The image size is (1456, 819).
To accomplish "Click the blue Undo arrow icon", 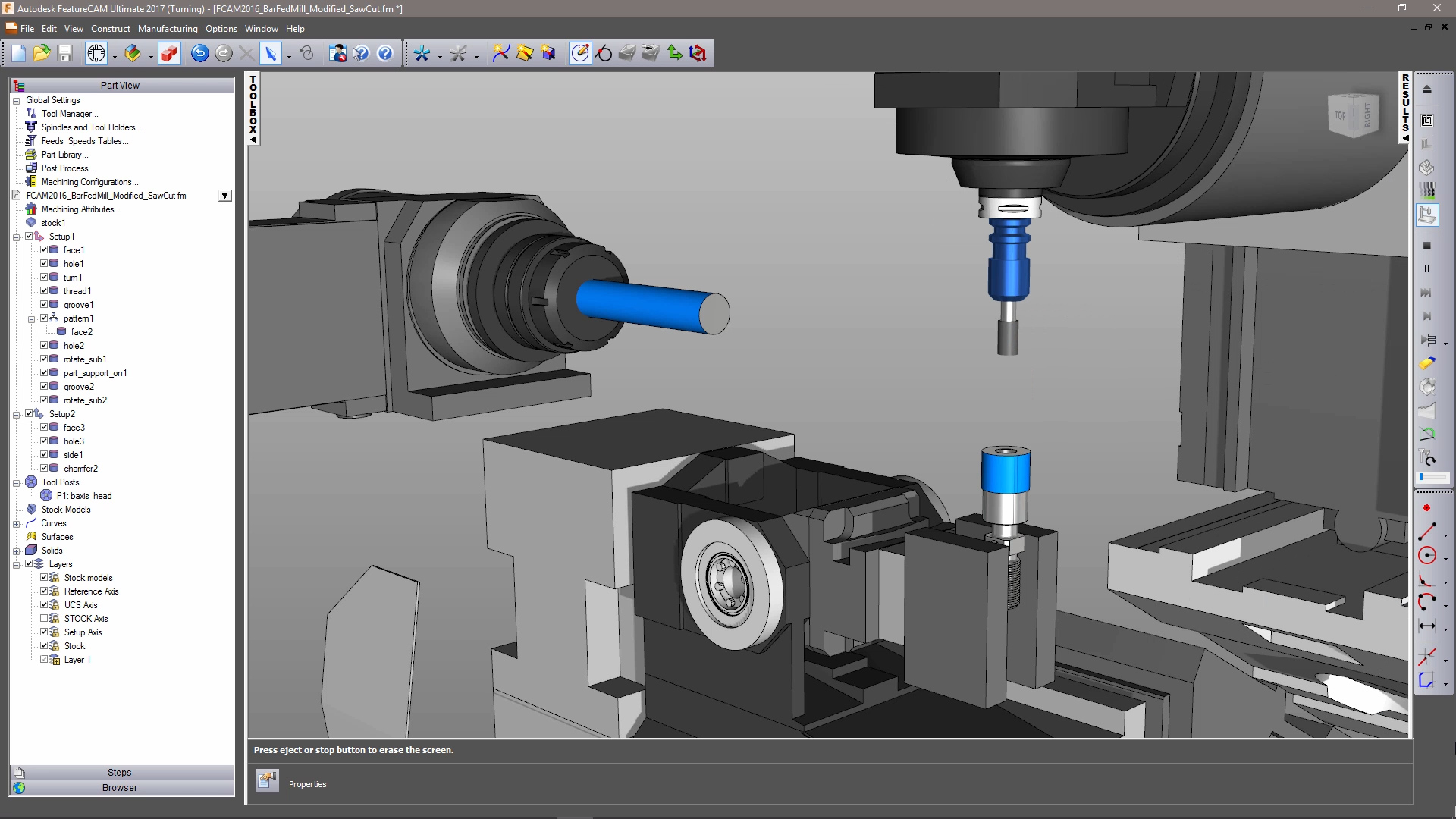I will point(199,53).
